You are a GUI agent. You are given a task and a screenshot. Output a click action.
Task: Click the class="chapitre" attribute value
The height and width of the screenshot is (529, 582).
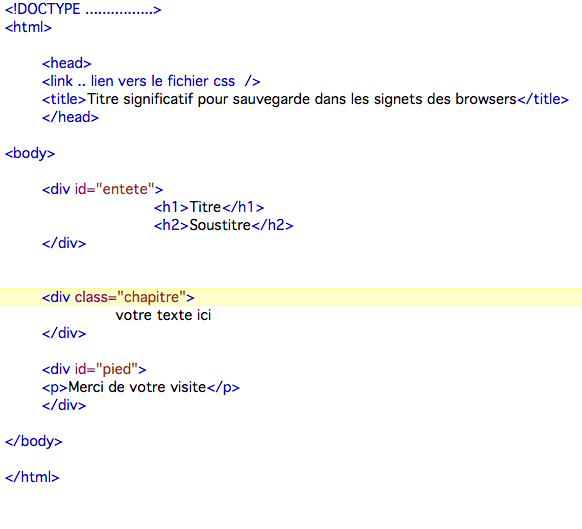point(151,297)
